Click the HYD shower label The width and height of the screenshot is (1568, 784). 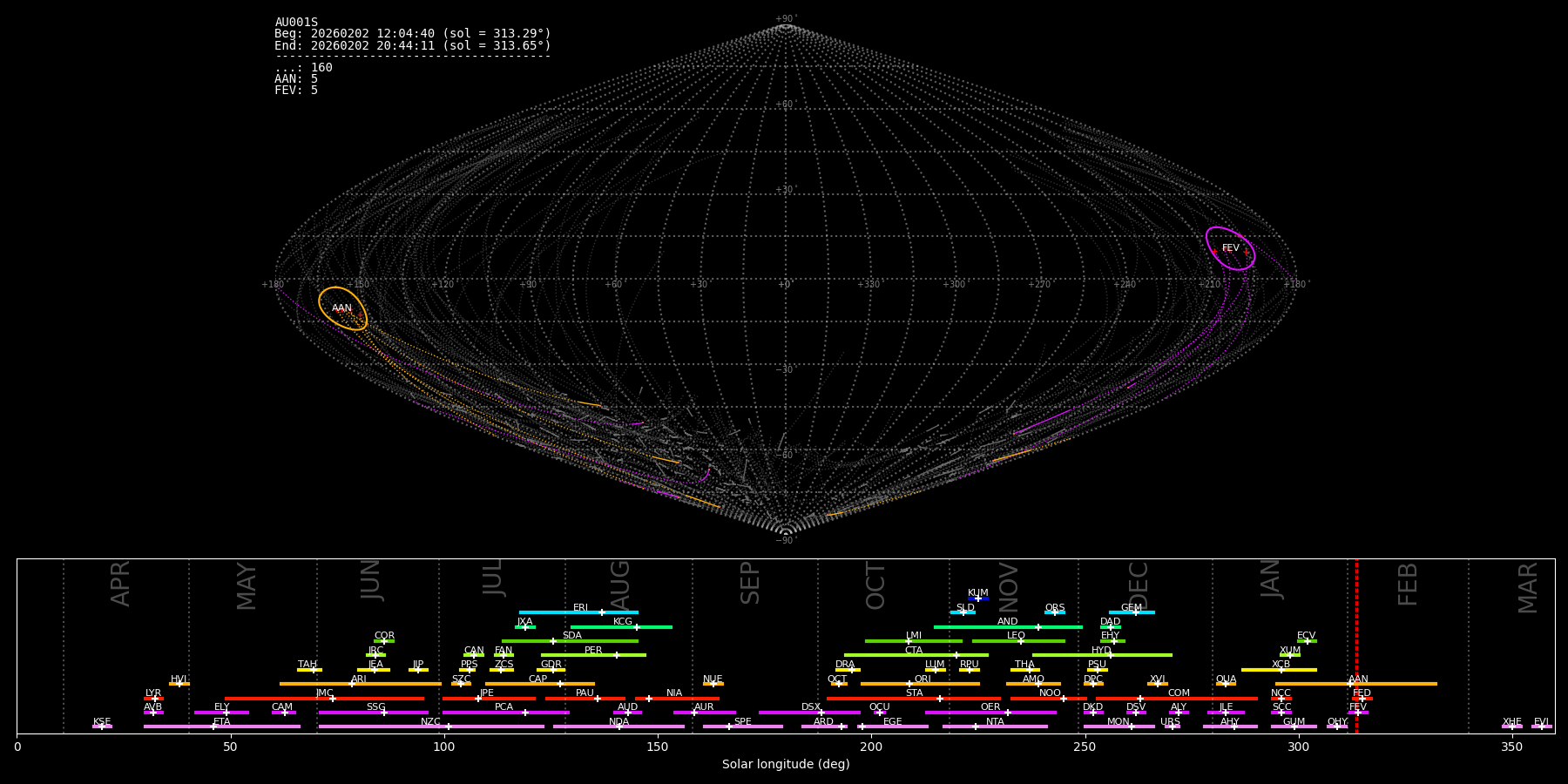click(1101, 651)
